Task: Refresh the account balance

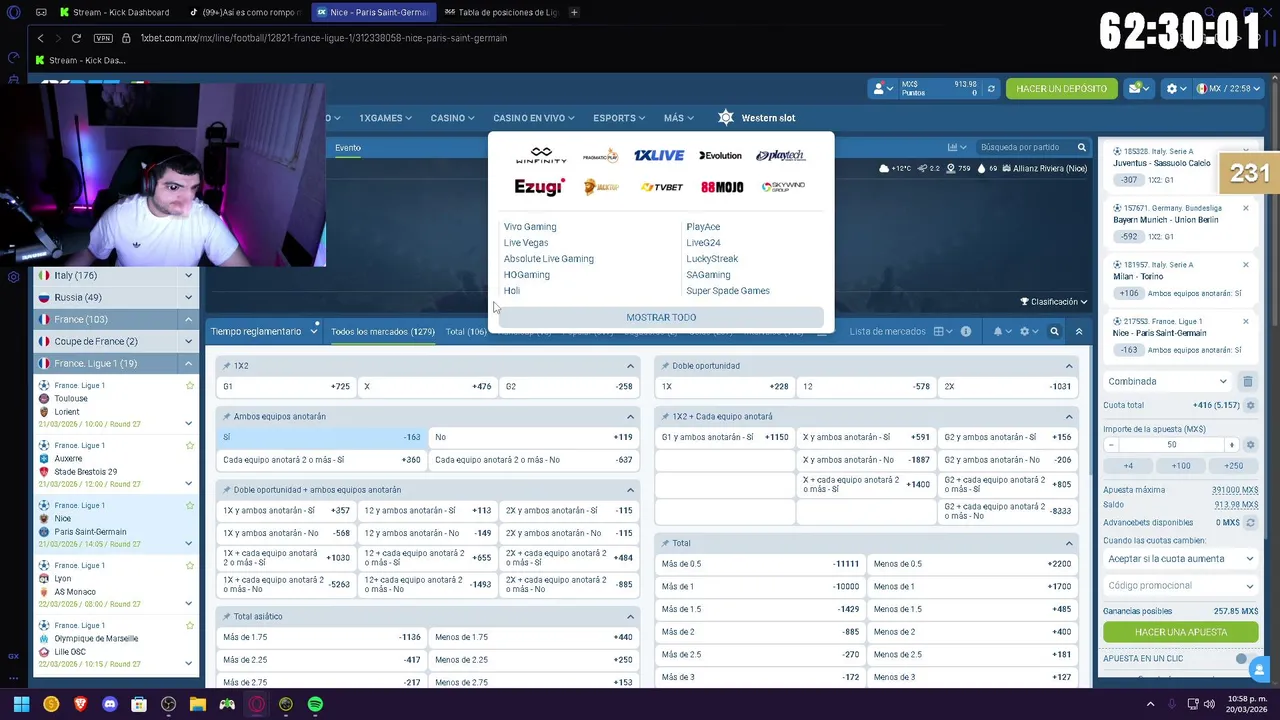Action: 991,89
